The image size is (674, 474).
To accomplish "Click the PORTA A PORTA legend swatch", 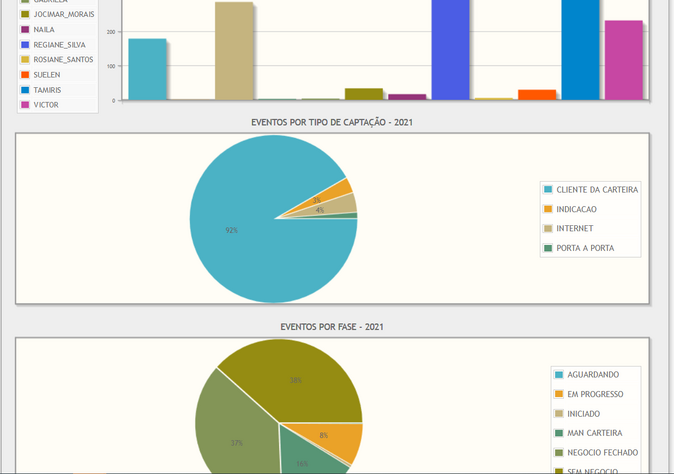I will coord(548,248).
